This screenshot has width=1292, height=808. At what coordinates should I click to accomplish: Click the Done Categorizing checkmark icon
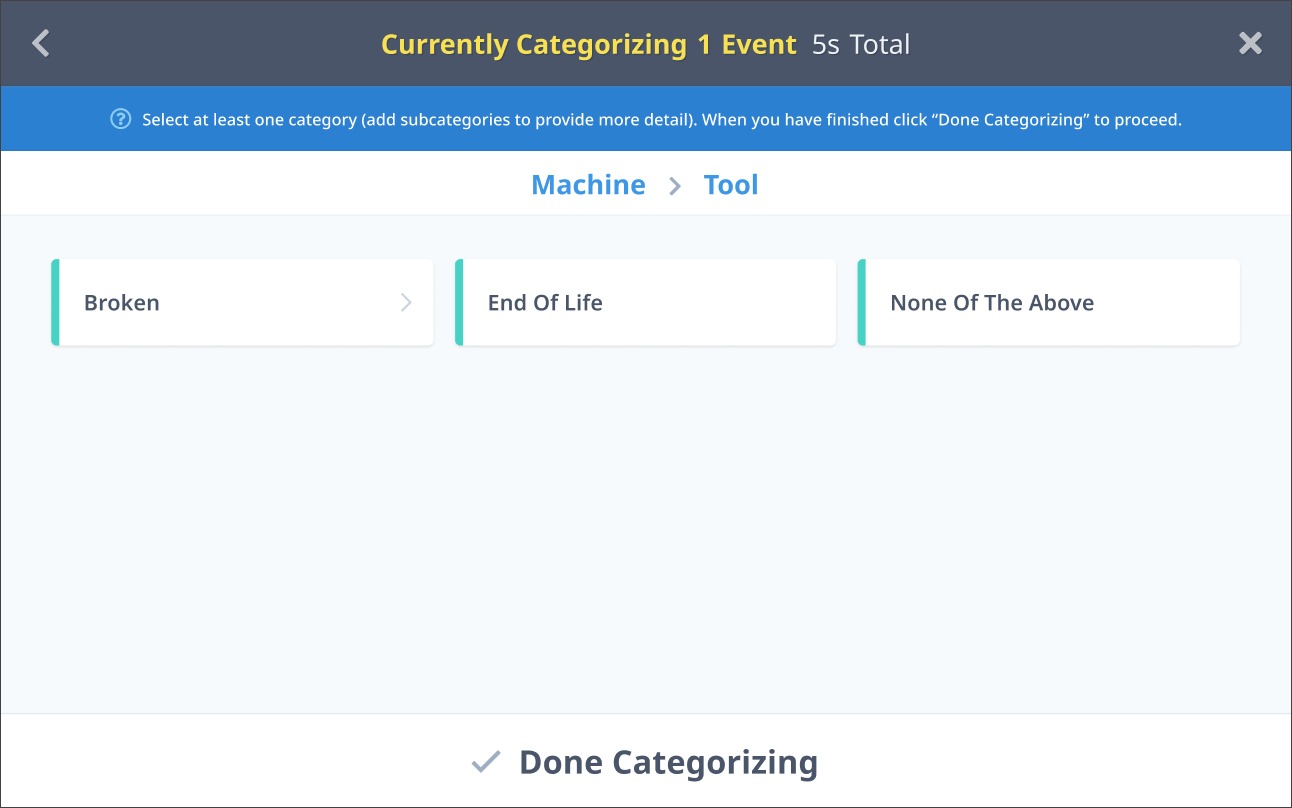coord(486,762)
